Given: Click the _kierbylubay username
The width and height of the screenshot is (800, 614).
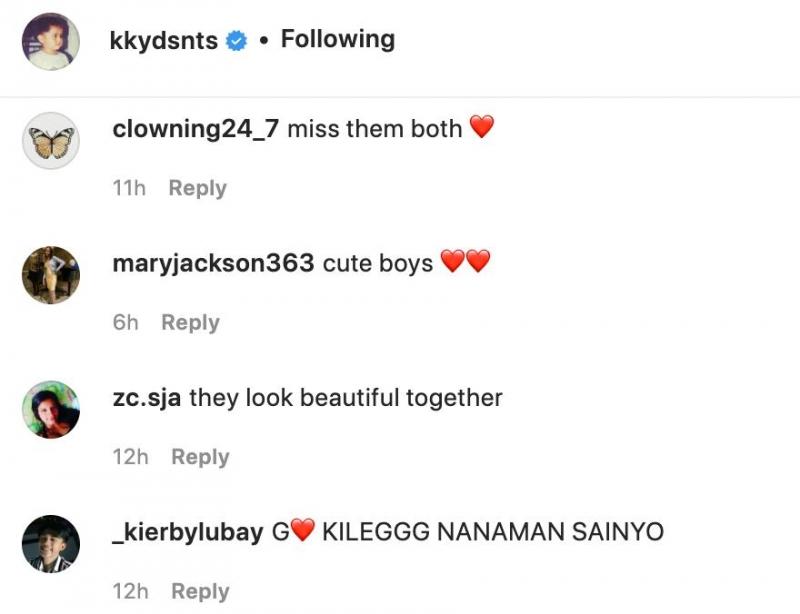Looking at the screenshot, I should [188, 532].
